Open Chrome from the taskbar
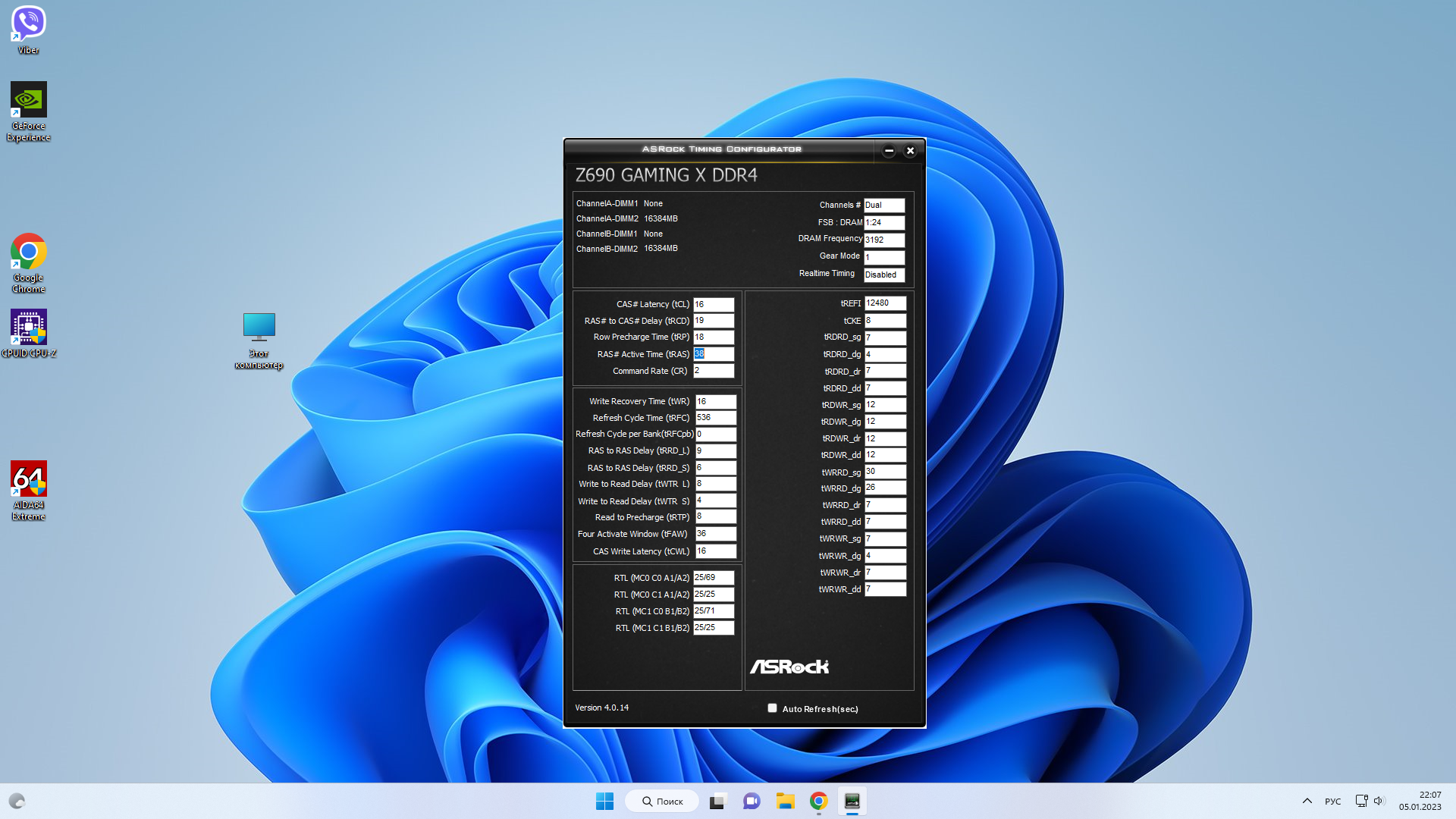 point(818,801)
